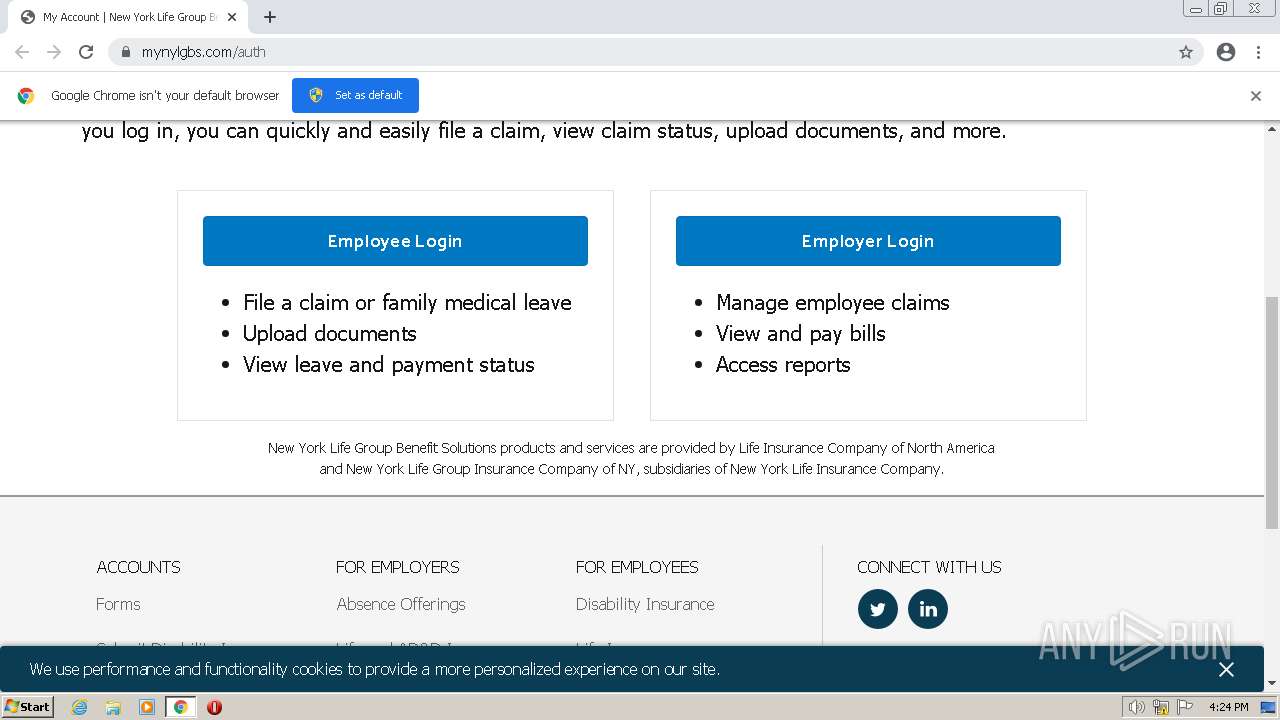Click the ACCOUNTS footer heading
1280x720 pixels.
139,567
